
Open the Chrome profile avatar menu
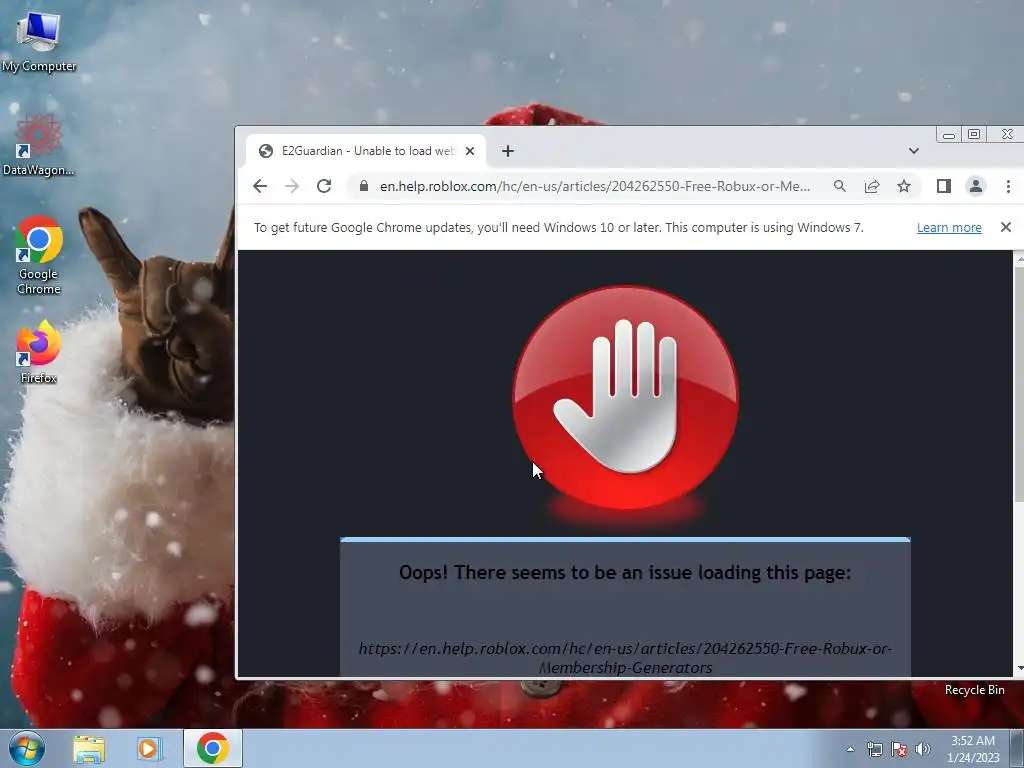[976, 186]
